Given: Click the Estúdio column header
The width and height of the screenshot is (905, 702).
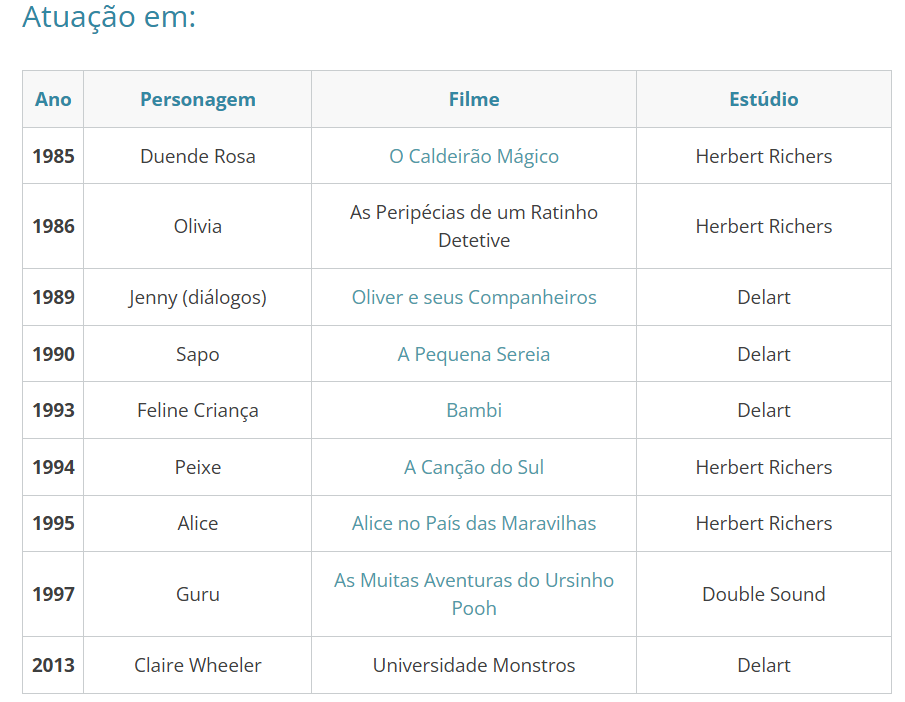Looking at the screenshot, I should (x=764, y=99).
